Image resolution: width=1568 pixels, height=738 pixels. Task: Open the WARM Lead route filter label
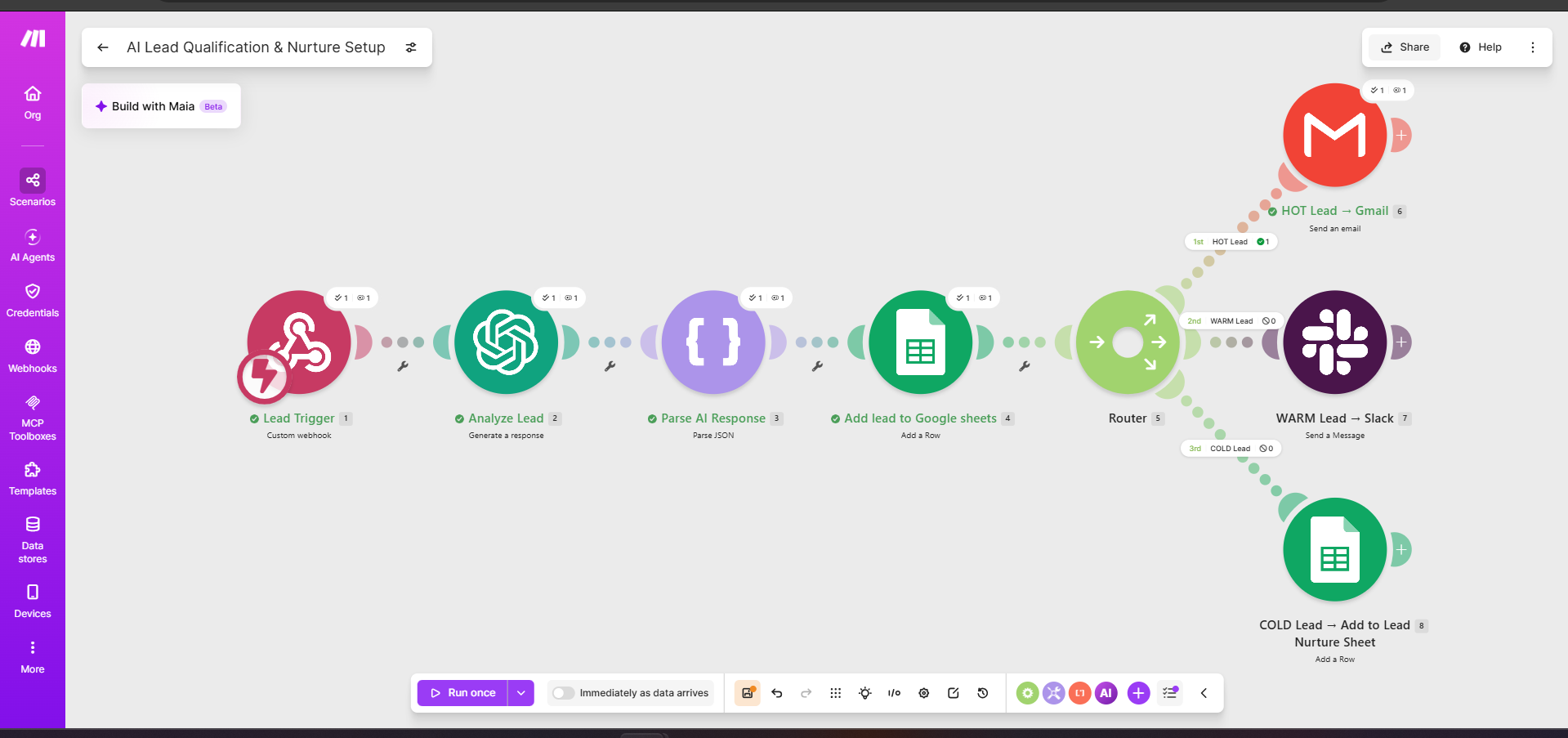coord(1231,321)
